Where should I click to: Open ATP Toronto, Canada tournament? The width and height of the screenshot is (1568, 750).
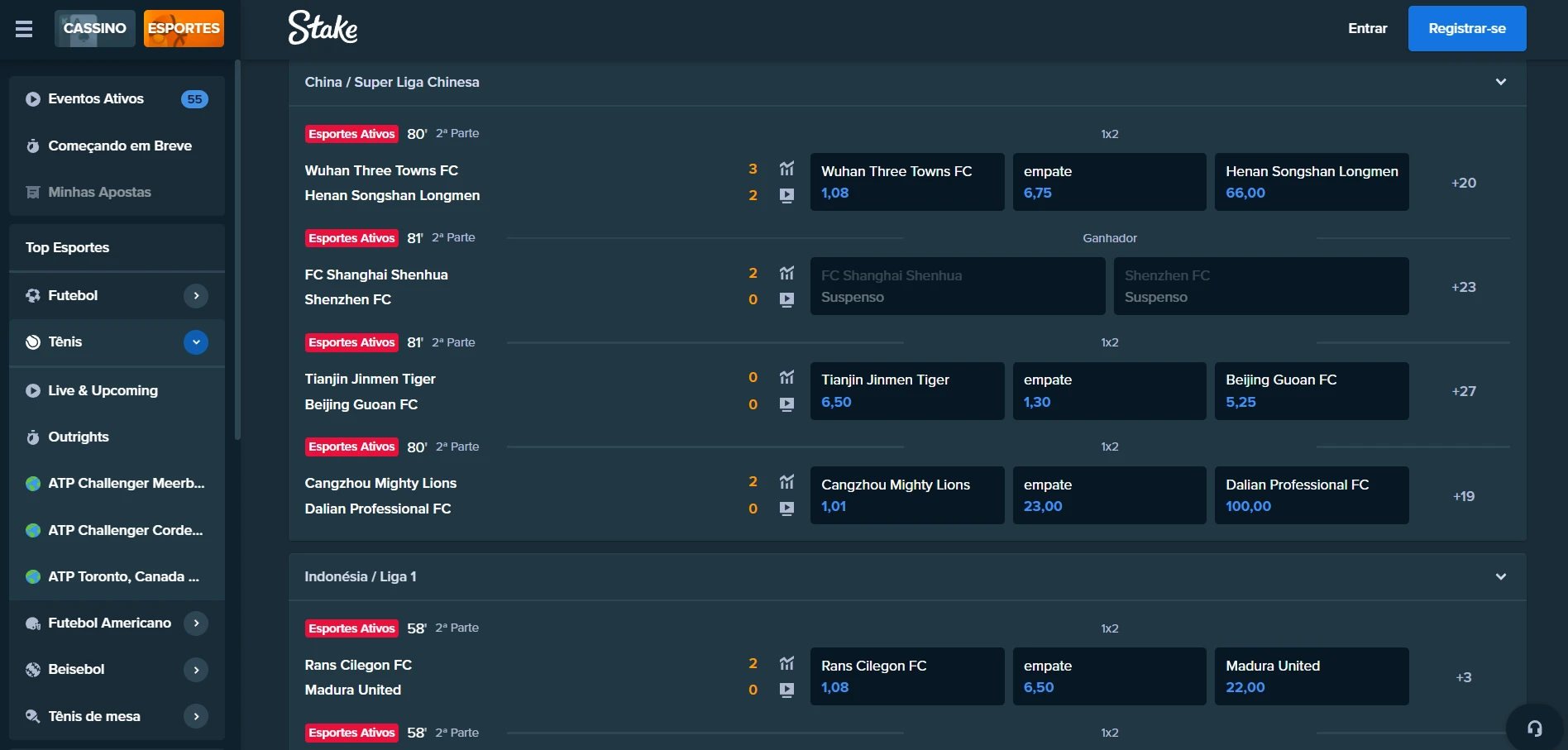coord(117,576)
